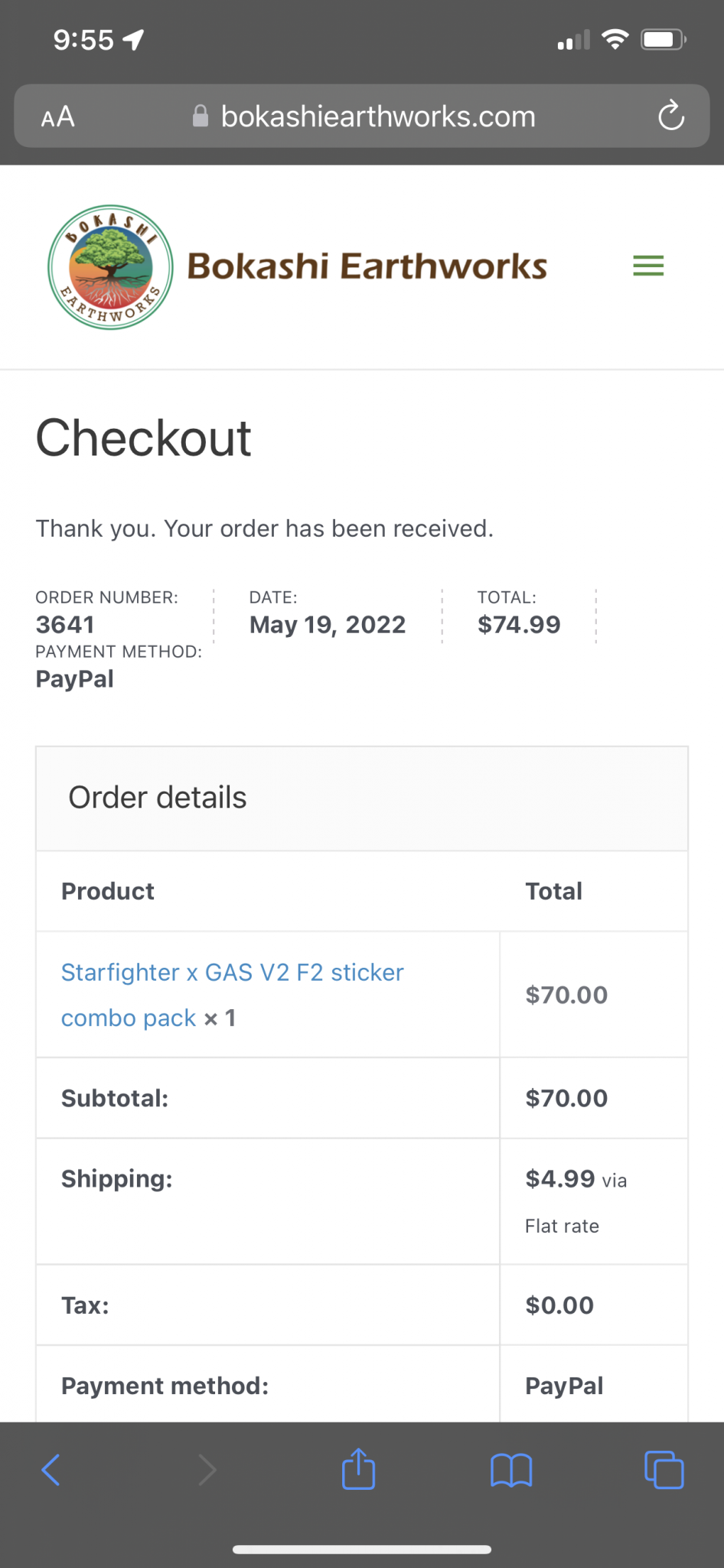The height and width of the screenshot is (1568, 724).
Task: Open the Safari bookmarks book icon
Action: [x=510, y=1470]
